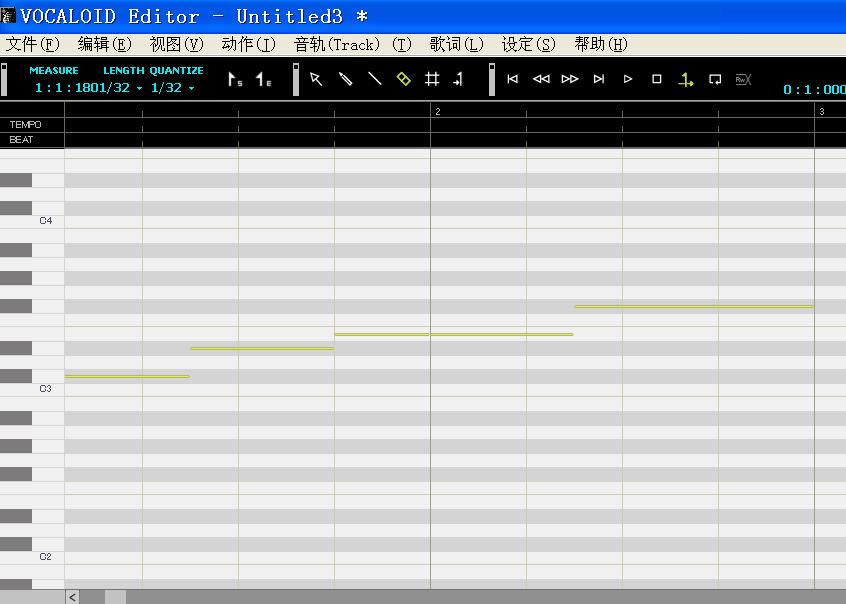Open the 歌词(L) menu
The height and width of the screenshot is (604, 846).
[456, 44]
